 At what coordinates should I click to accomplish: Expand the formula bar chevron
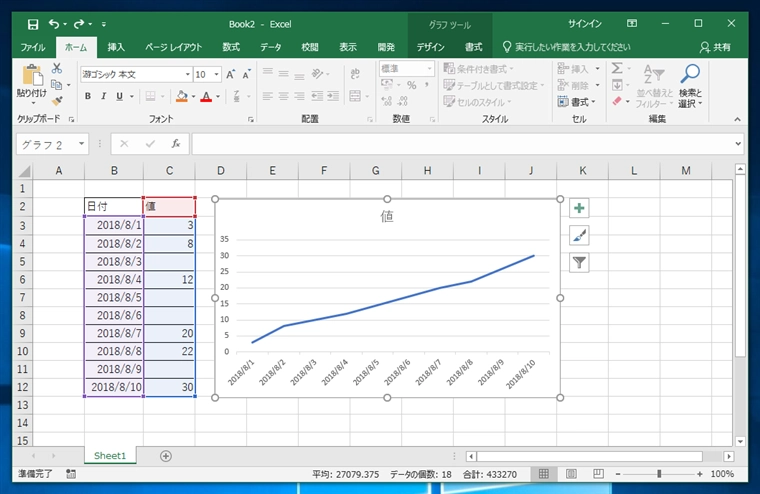pyautogui.click(x=738, y=143)
